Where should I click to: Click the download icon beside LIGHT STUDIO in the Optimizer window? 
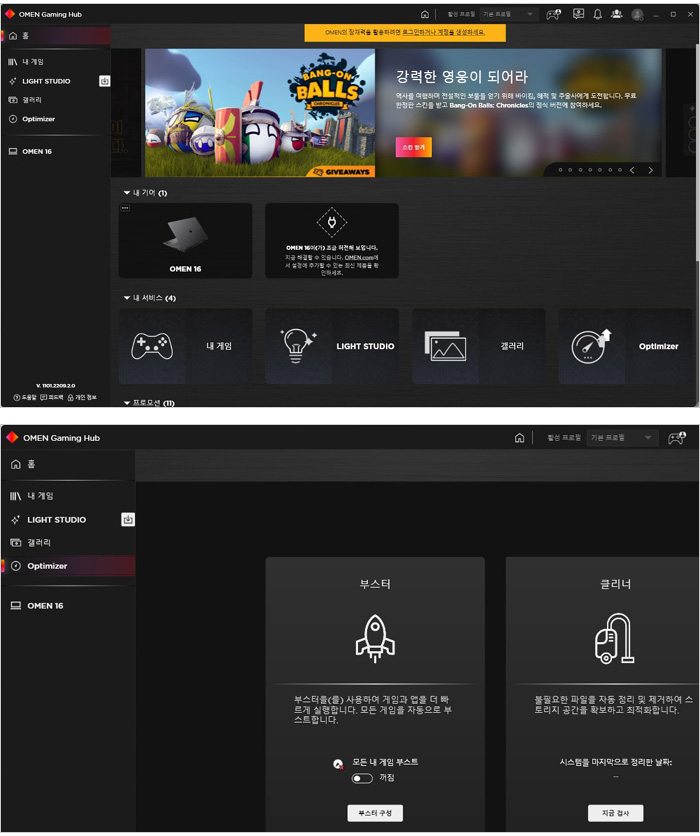pyautogui.click(x=128, y=519)
